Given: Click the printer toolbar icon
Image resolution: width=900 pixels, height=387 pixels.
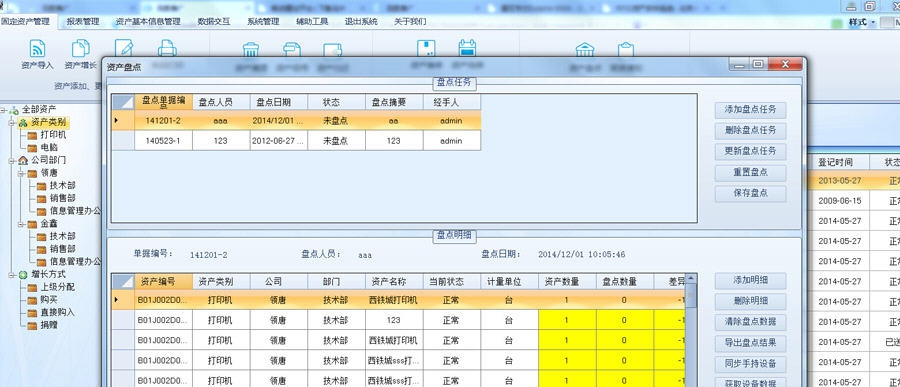Looking at the screenshot, I should 167,48.
